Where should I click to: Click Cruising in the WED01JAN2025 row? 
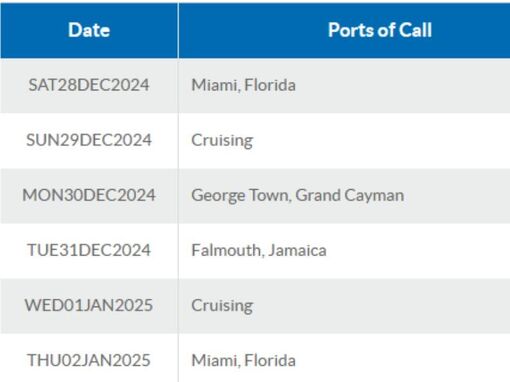coord(222,306)
